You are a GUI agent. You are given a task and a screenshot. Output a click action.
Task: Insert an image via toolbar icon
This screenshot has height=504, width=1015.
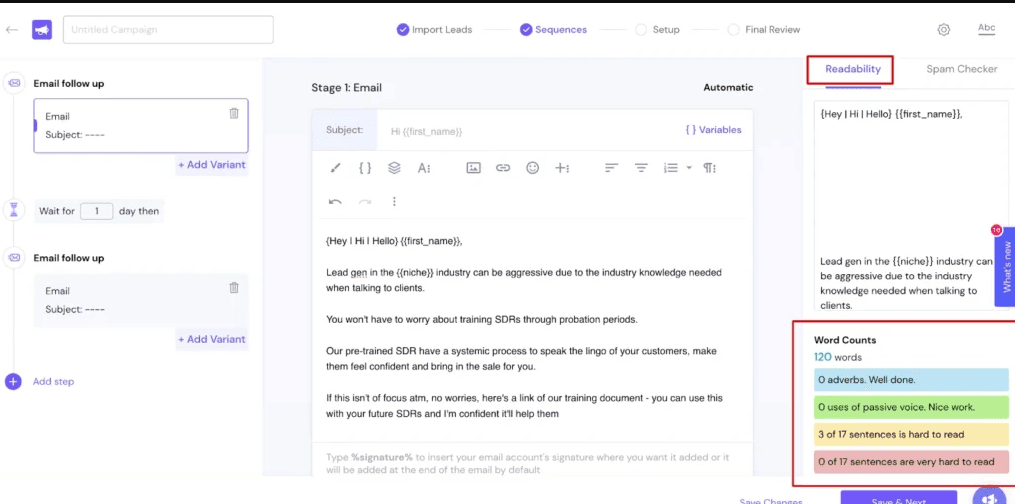pyautogui.click(x=474, y=168)
